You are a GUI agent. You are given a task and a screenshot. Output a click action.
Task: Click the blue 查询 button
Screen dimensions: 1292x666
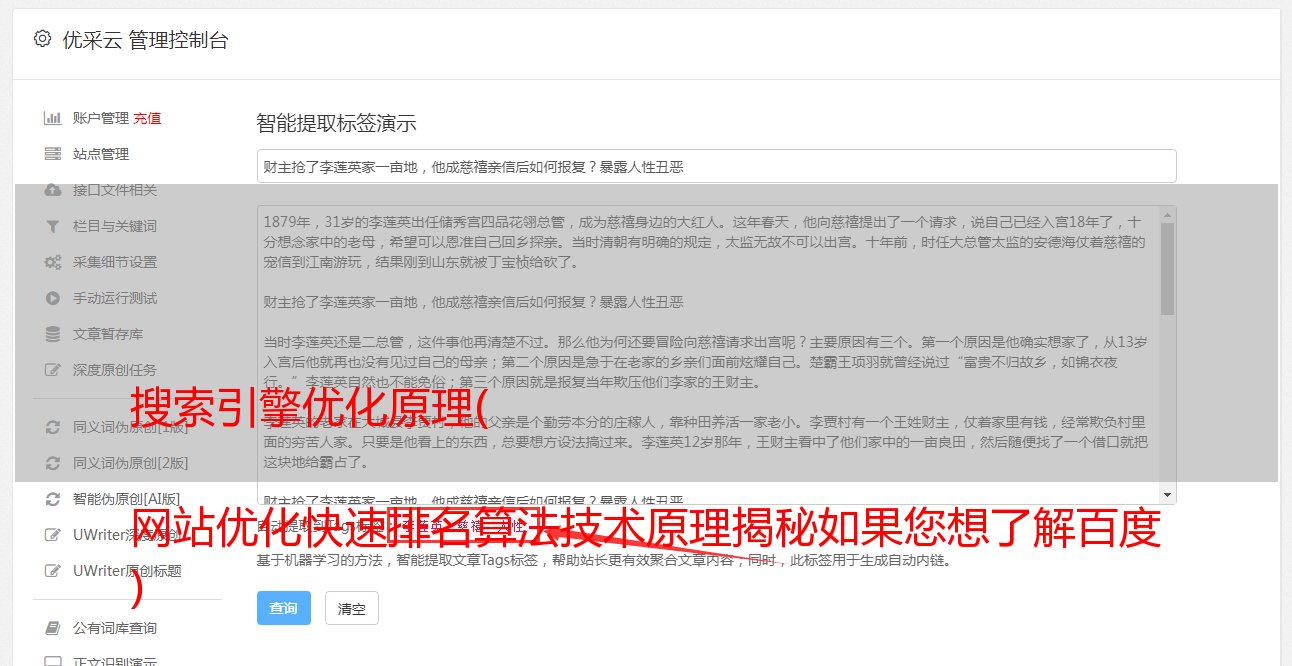coord(284,608)
